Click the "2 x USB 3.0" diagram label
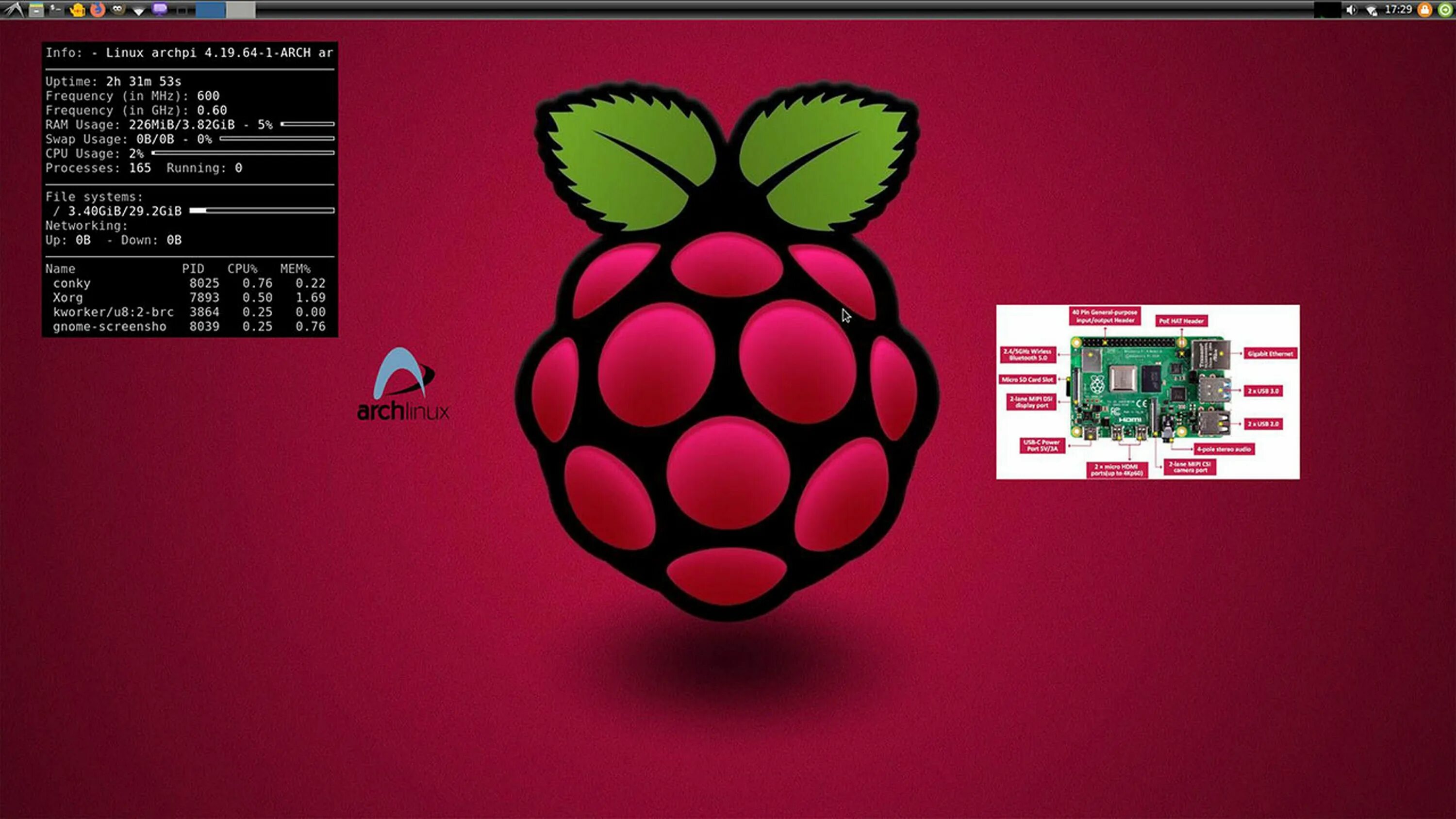The image size is (1456, 819). click(1263, 391)
